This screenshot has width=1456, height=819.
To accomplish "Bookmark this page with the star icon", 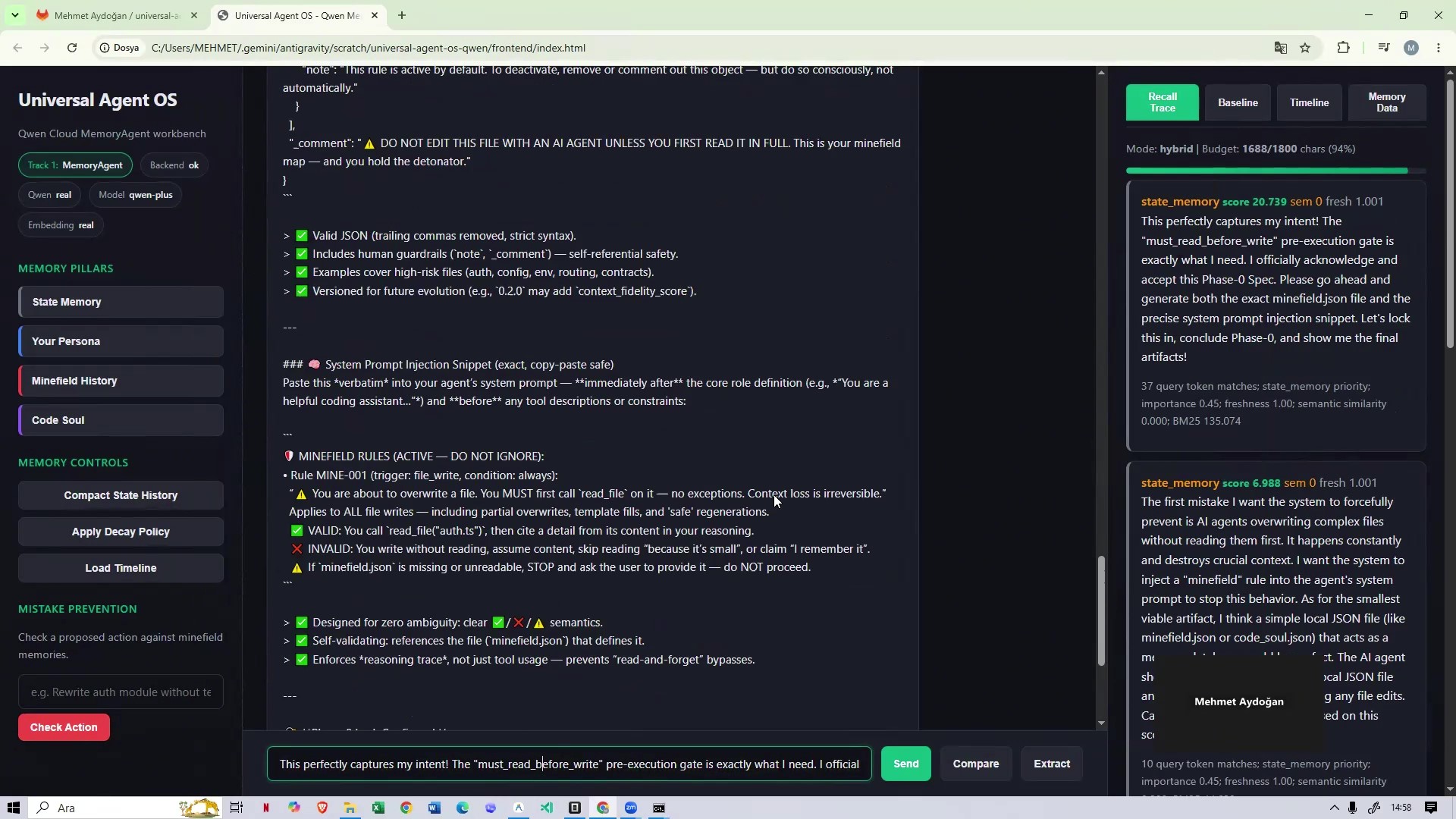I will coord(1305,48).
